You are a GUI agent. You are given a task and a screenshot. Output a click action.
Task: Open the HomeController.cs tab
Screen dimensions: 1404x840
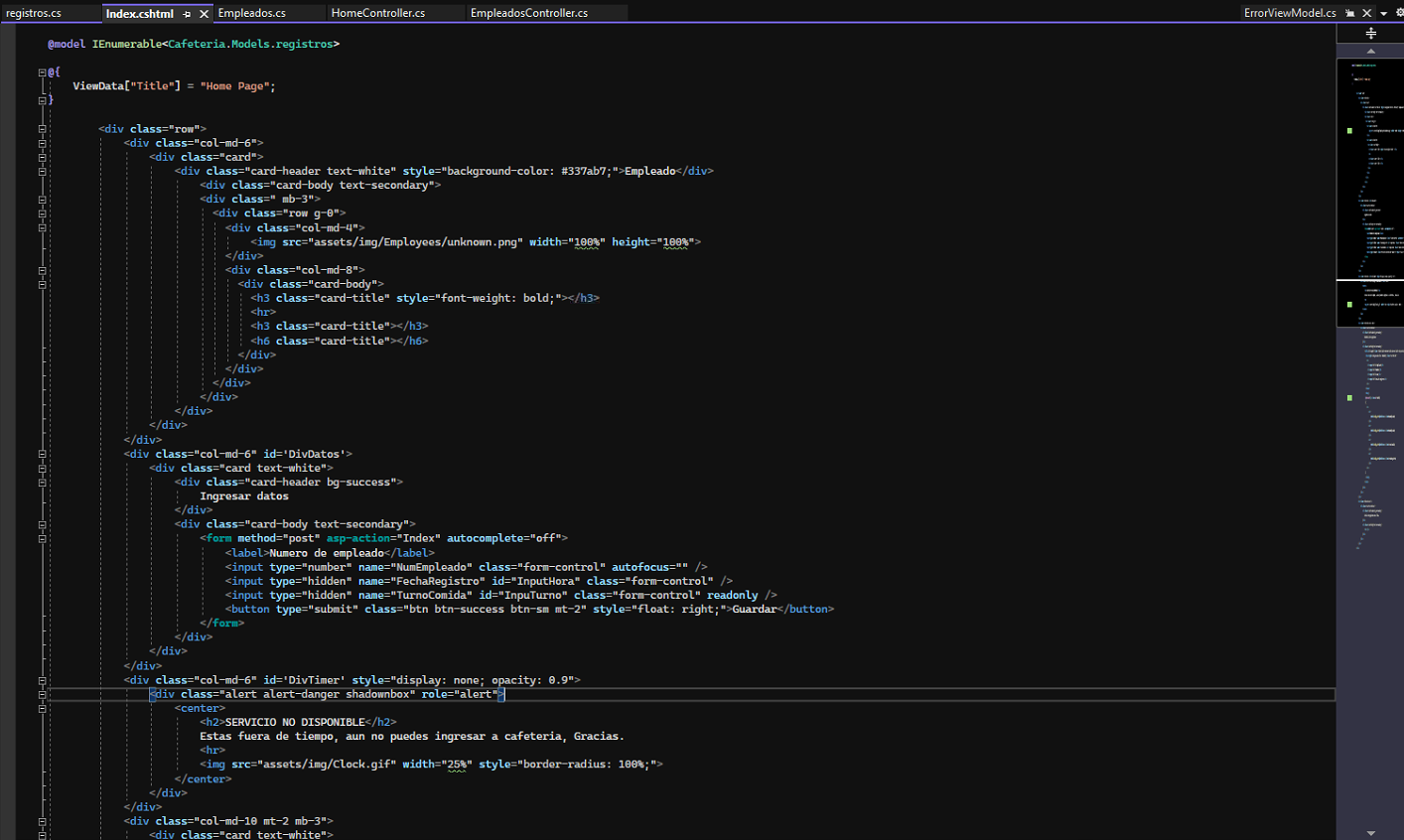(378, 13)
